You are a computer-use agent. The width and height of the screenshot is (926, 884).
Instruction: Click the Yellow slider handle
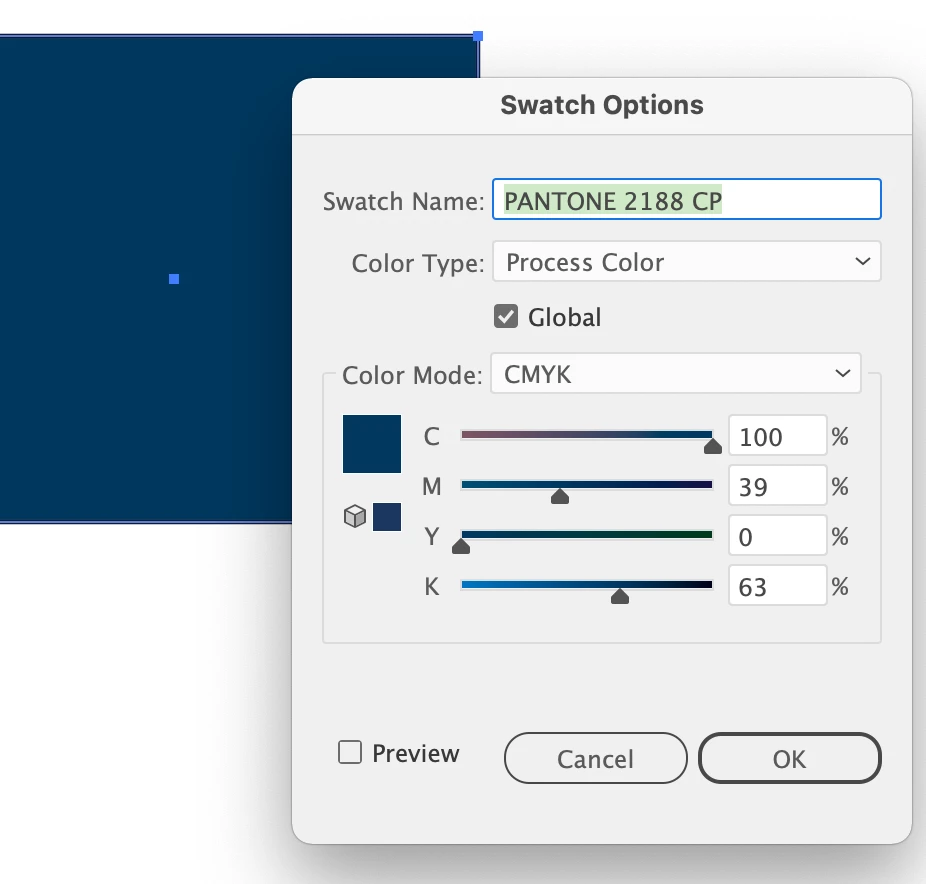(461, 546)
